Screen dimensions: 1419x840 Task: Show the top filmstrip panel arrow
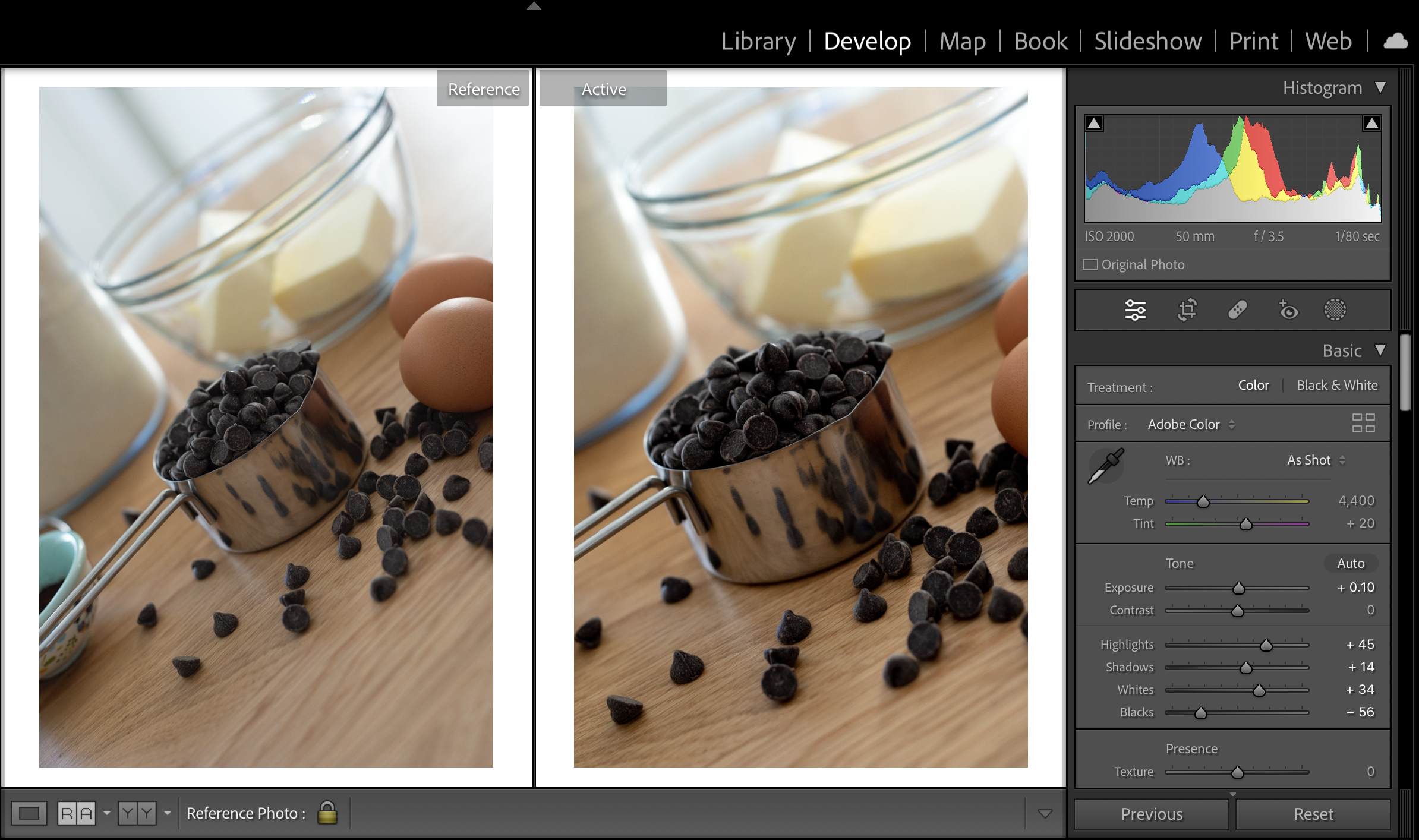coord(534,6)
